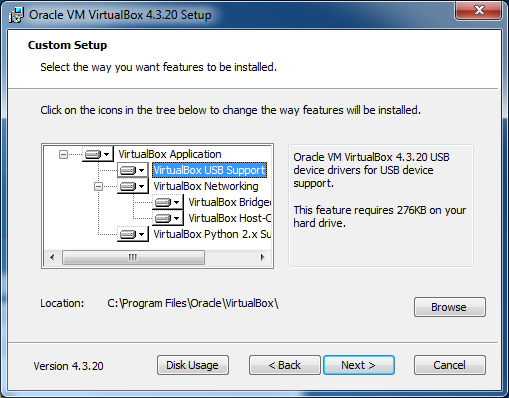Click the VirtualBox Networking drive icon
This screenshot has width=509, height=398.
click(x=133, y=186)
